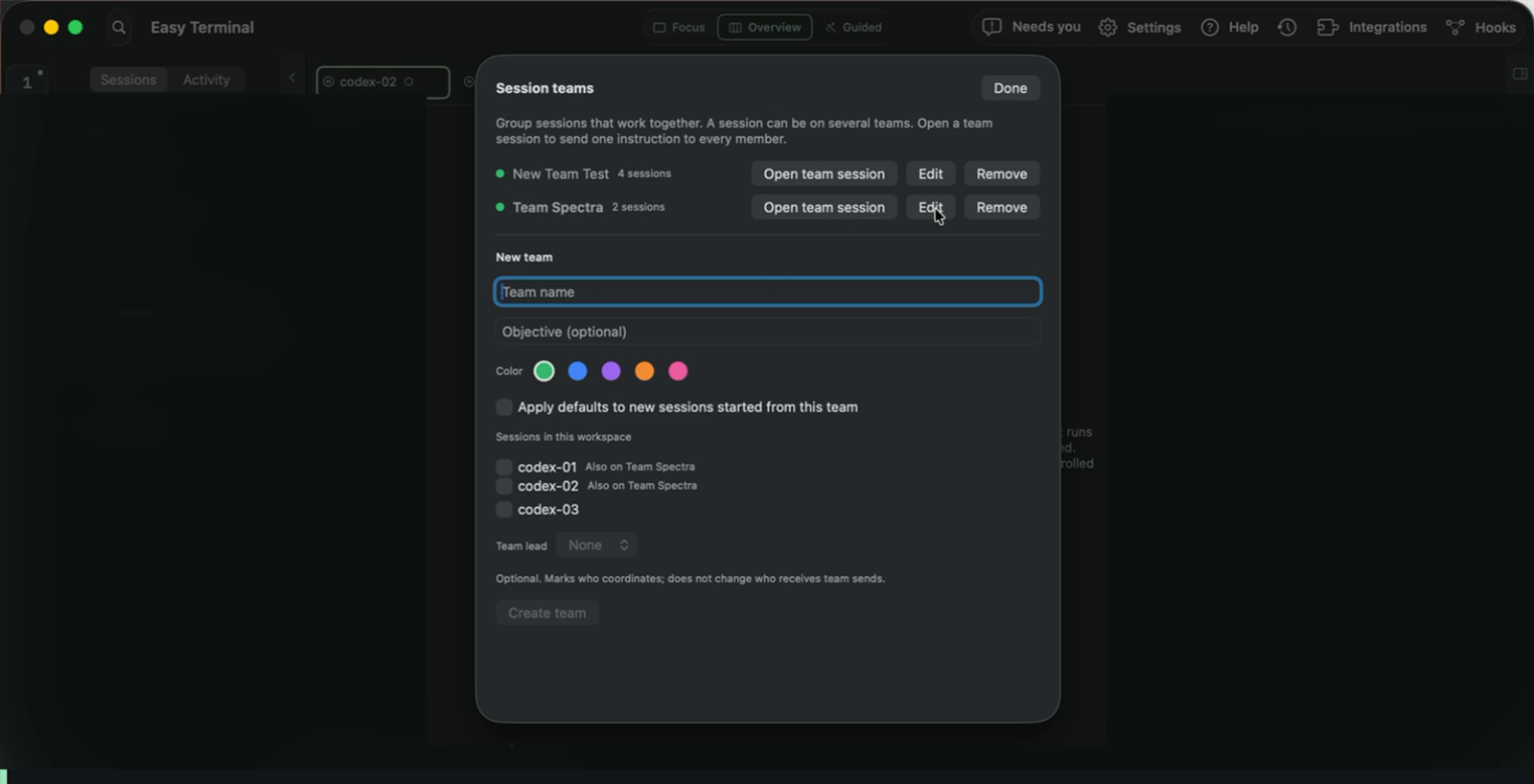Edit the Team Spectra team

930,207
